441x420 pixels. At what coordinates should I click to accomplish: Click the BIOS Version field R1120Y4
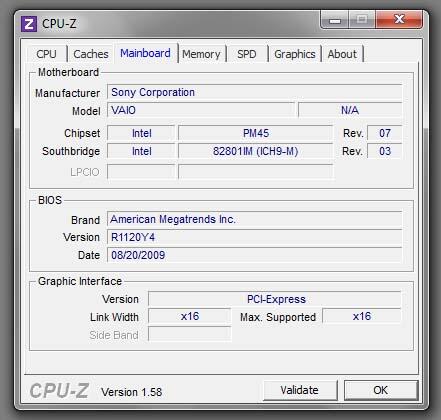(255, 237)
